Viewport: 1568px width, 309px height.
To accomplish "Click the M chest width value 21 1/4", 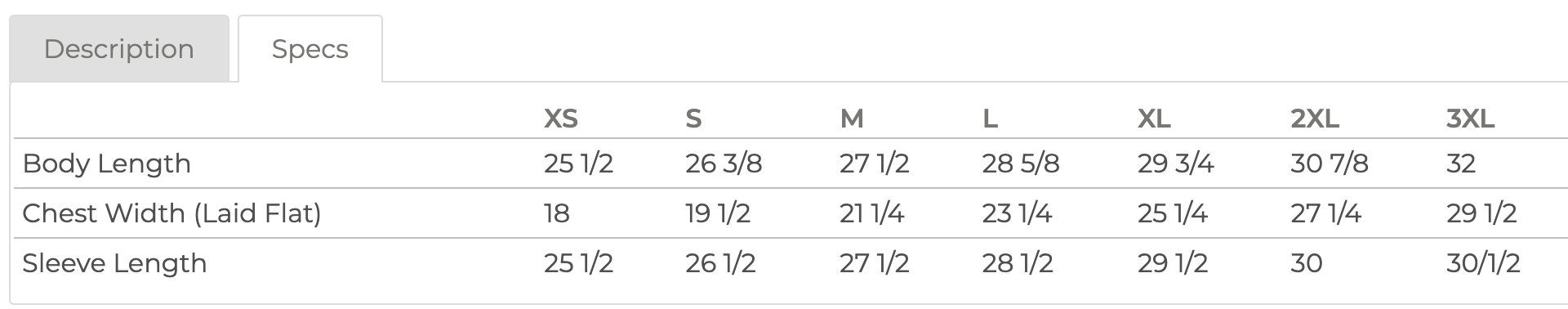I will point(872,213).
